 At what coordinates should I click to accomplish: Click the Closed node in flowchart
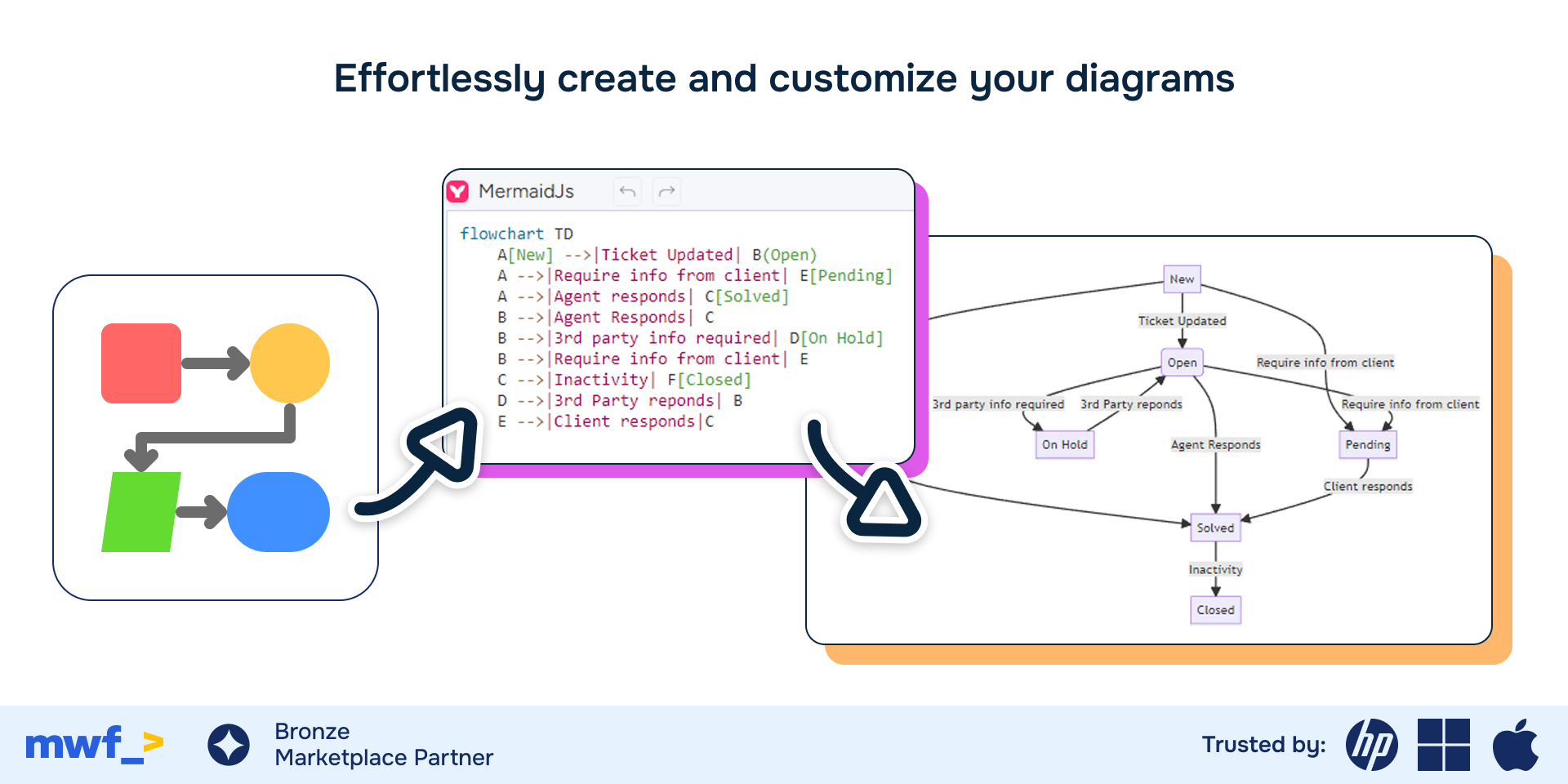click(x=1215, y=610)
